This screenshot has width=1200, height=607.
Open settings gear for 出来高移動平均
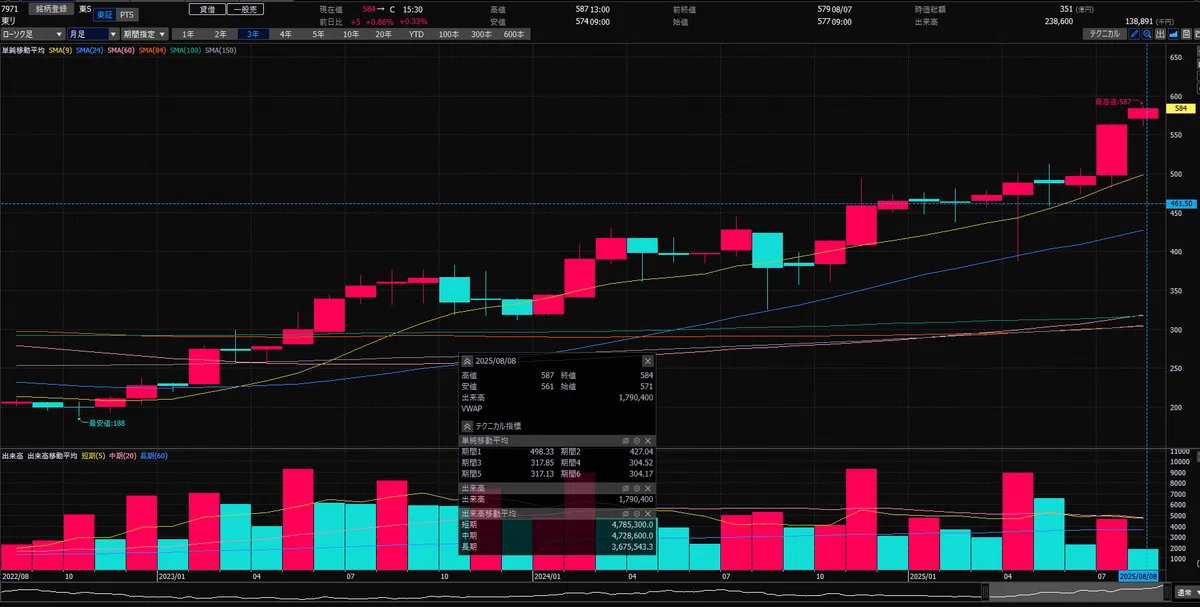point(636,512)
